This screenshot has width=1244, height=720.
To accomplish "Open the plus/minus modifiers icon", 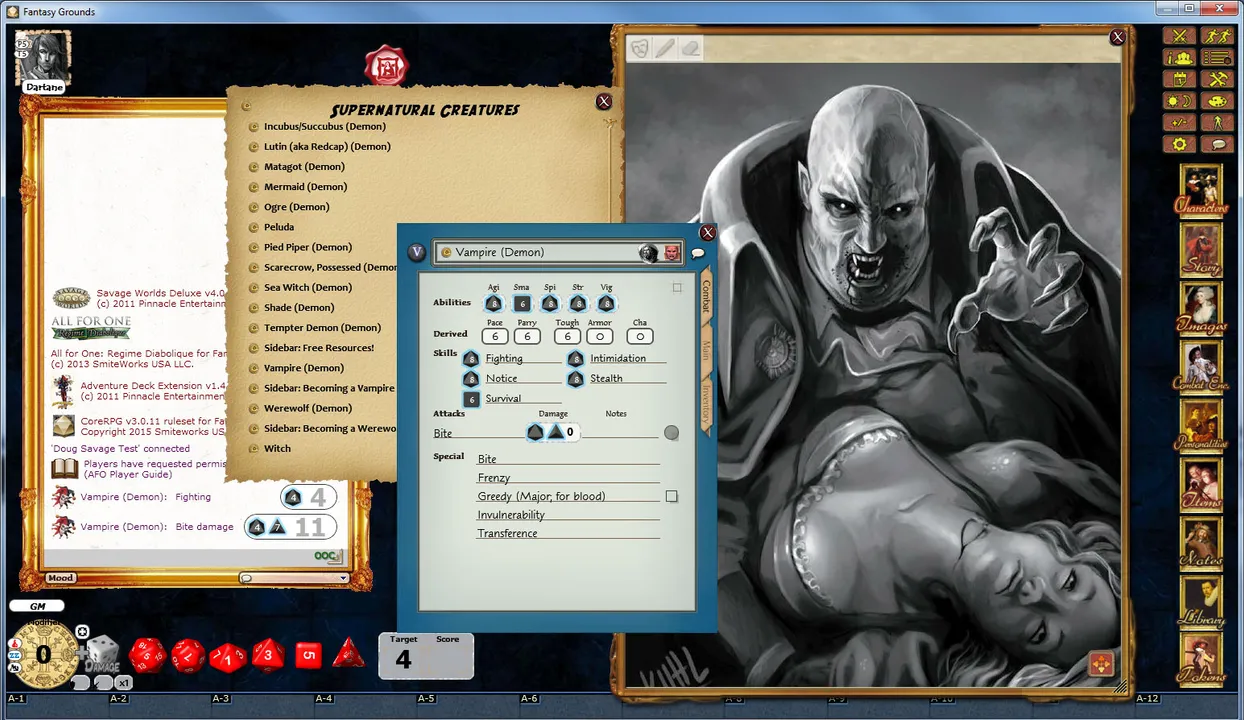I will coord(1181,123).
